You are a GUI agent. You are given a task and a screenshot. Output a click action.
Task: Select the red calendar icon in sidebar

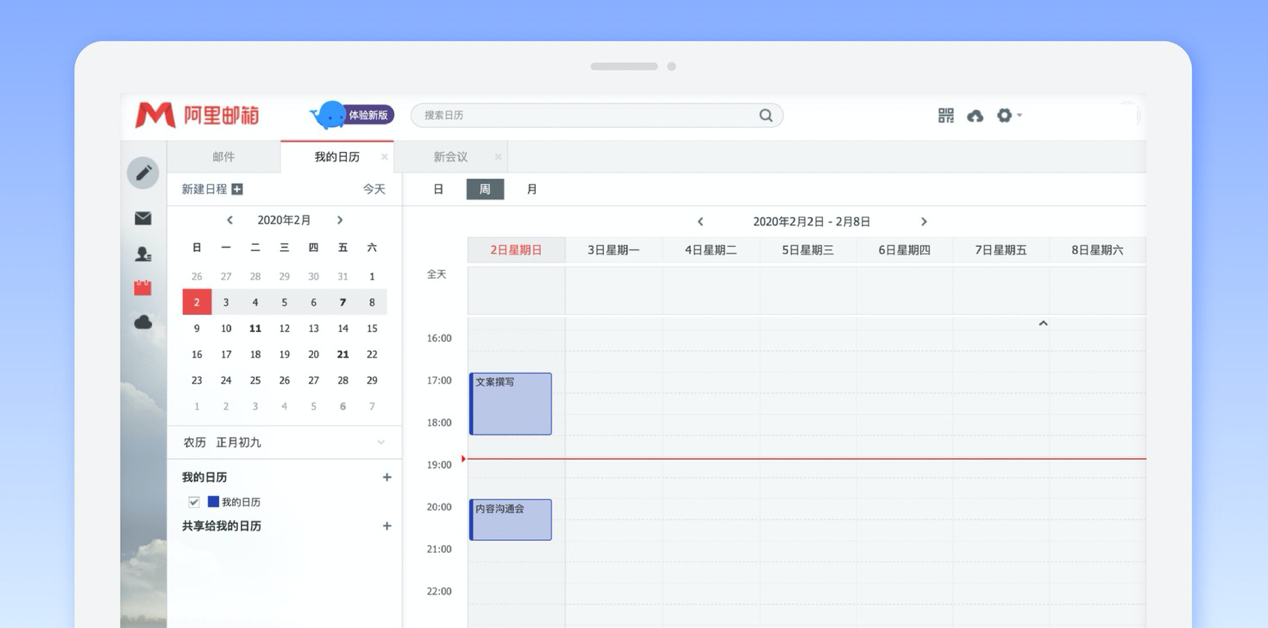click(143, 287)
